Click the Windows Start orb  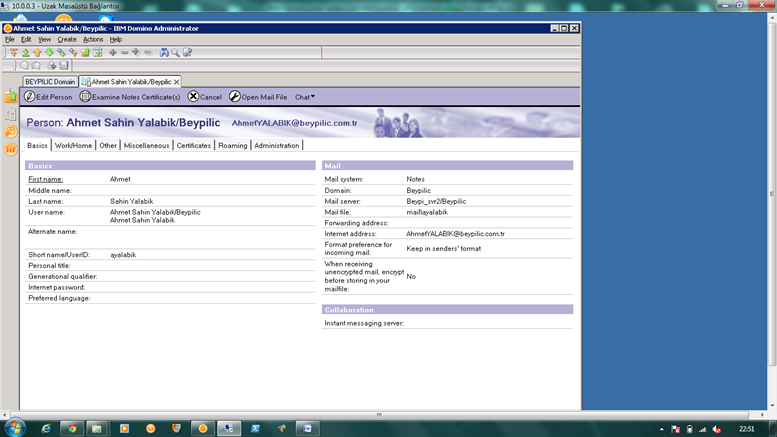pos(15,428)
